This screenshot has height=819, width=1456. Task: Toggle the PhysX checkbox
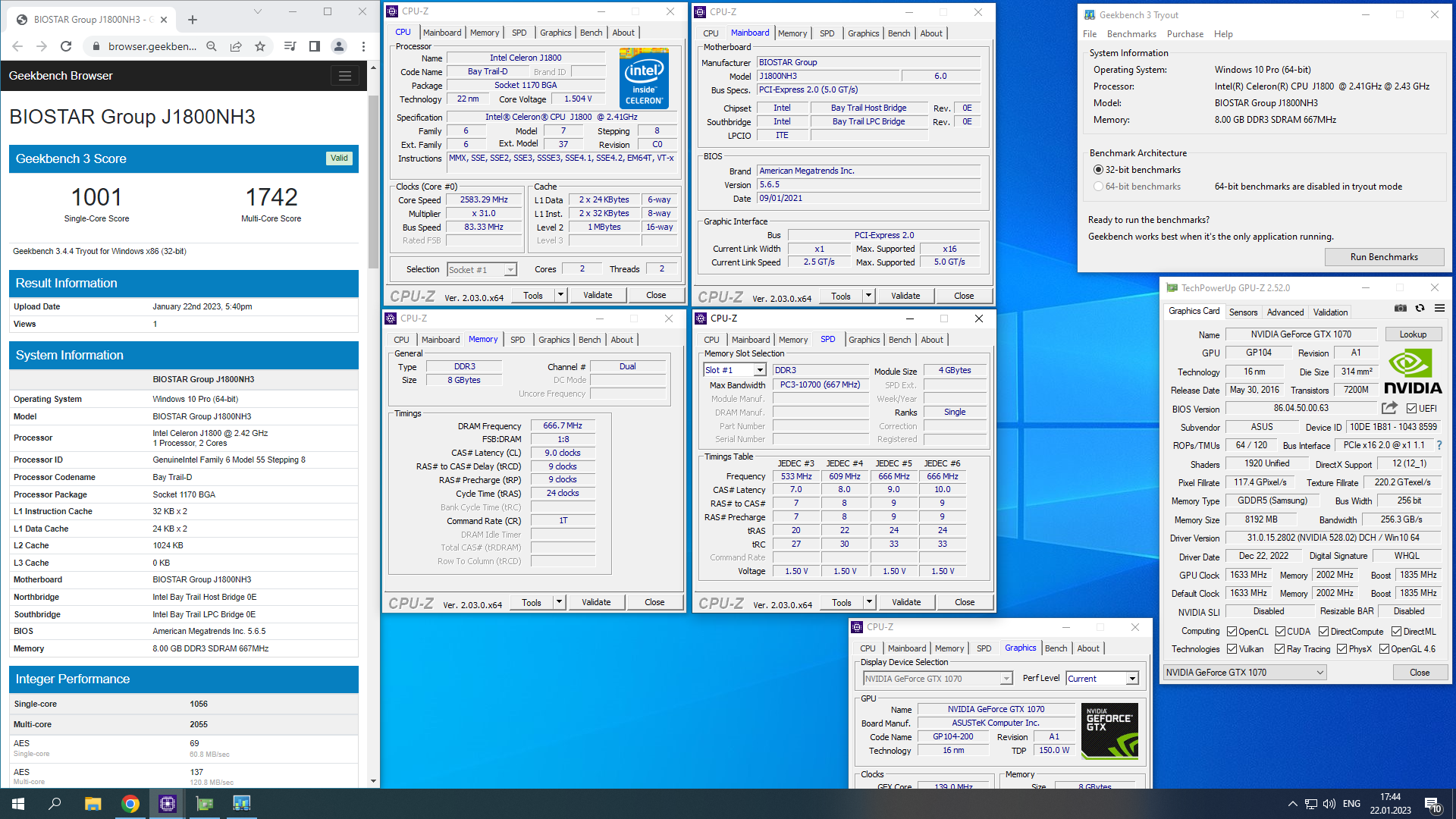pyautogui.click(x=1341, y=649)
